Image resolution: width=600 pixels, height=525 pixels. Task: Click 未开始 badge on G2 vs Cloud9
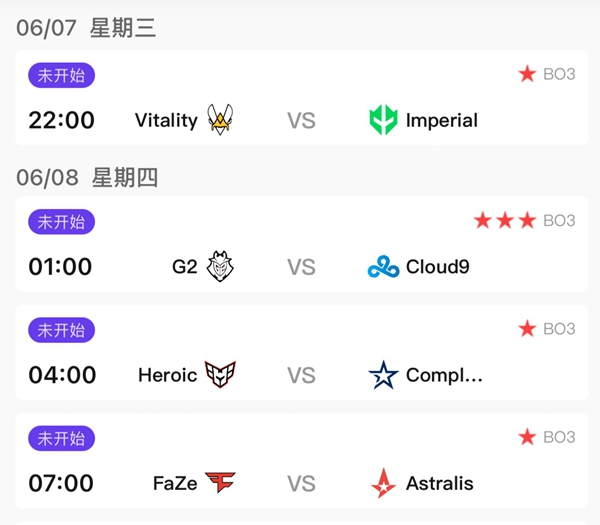point(61,222)
